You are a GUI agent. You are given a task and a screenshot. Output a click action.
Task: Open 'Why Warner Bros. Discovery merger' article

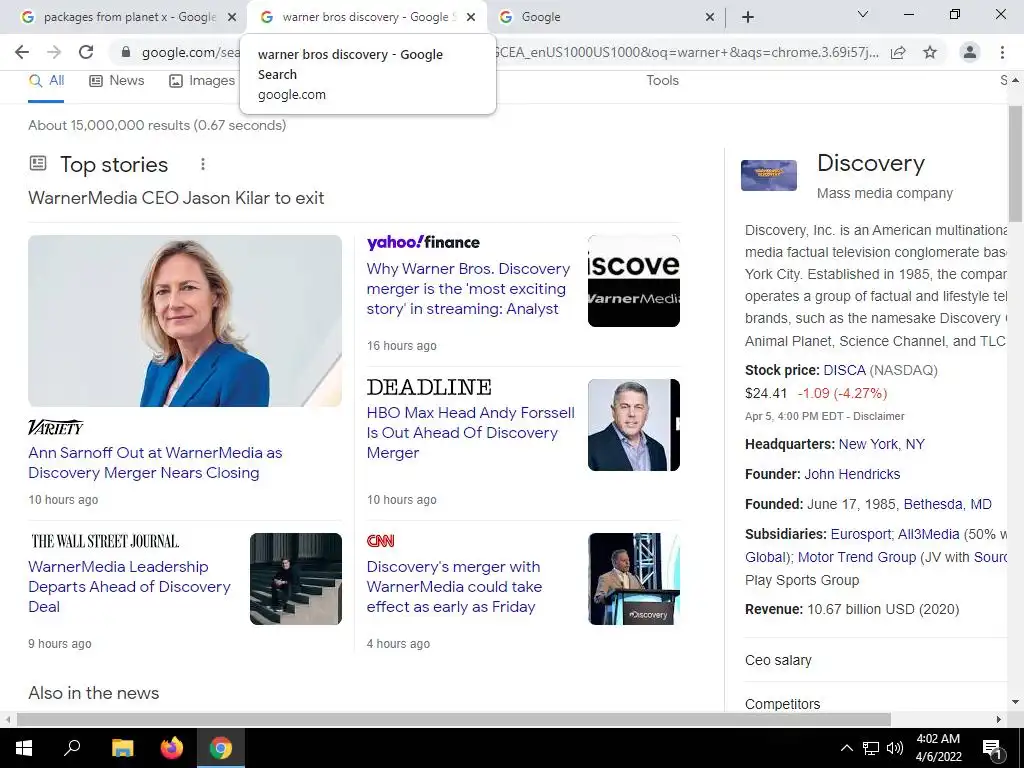468,289
